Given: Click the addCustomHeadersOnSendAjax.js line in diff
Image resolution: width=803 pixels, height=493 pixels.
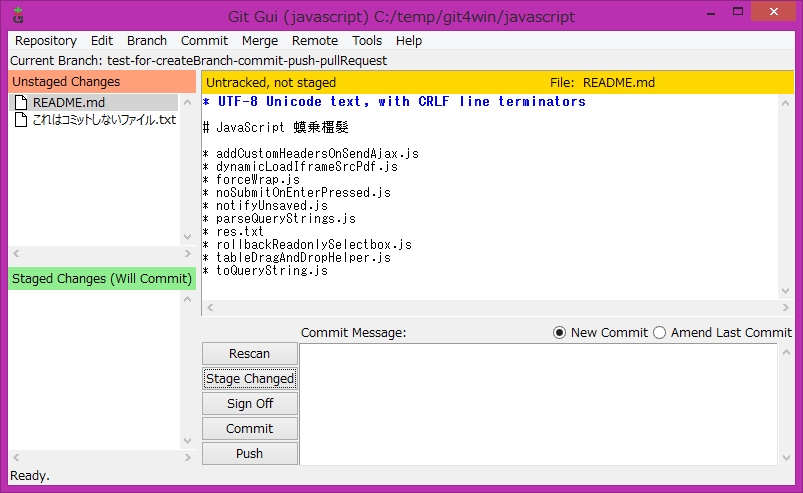Looking at the screenshot, I should (x=311, y=154).
